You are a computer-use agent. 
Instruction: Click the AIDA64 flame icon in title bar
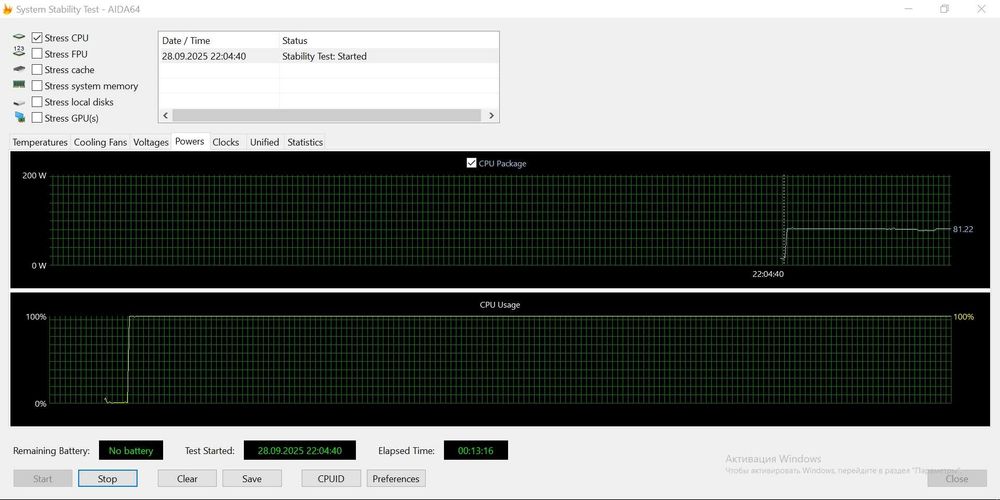[x=7, y=10]
